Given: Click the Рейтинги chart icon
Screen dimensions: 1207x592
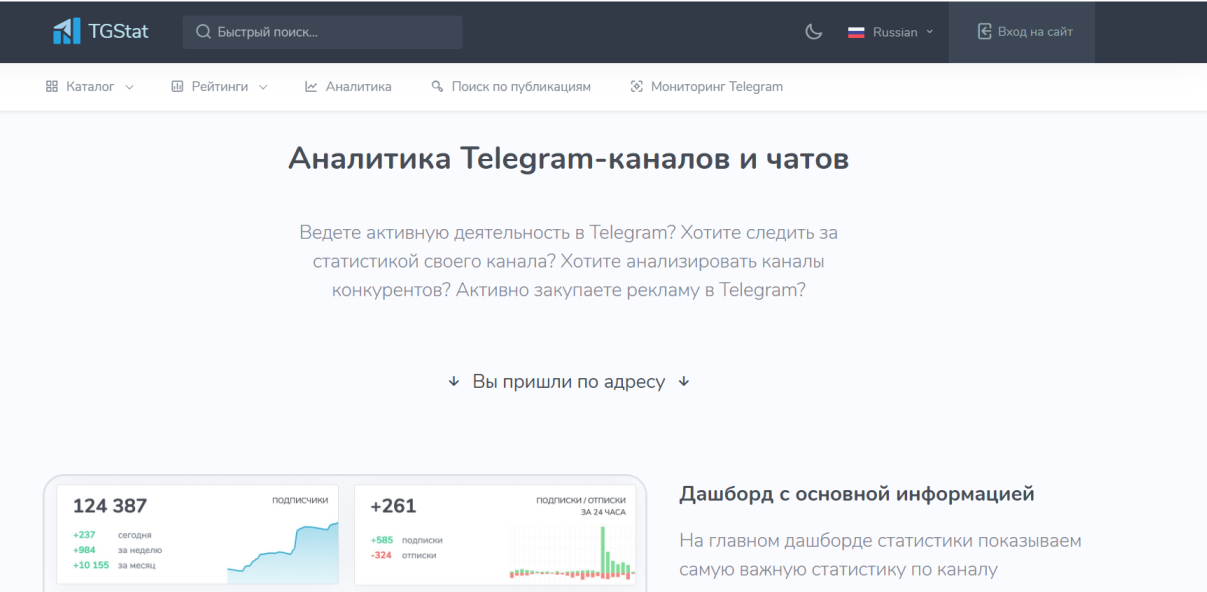Looking at the screenshot, I should [177, 87].
